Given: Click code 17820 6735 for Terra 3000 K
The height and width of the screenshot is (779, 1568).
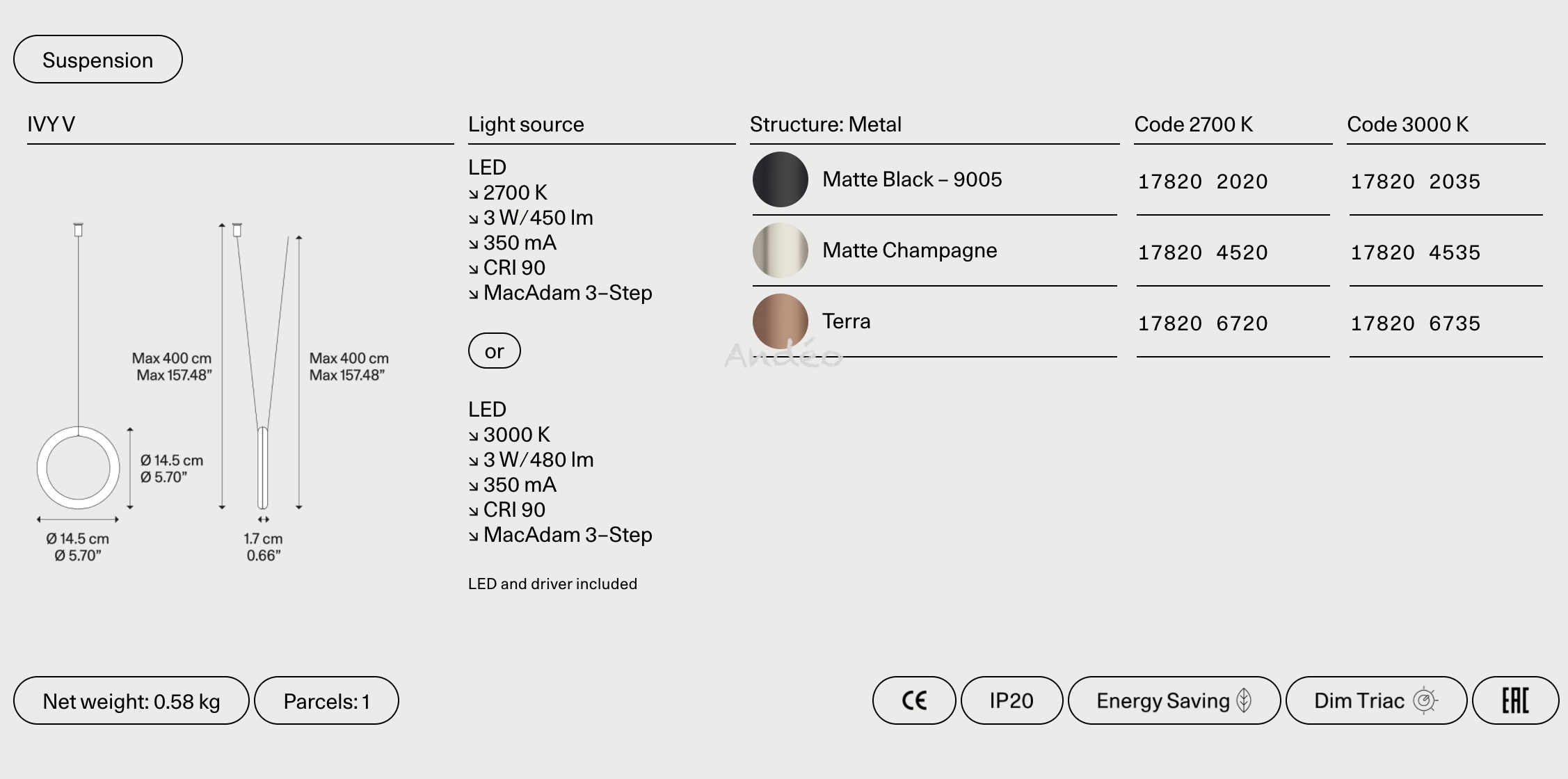Looking at the screenshot, I should (x=1415, y=323).
